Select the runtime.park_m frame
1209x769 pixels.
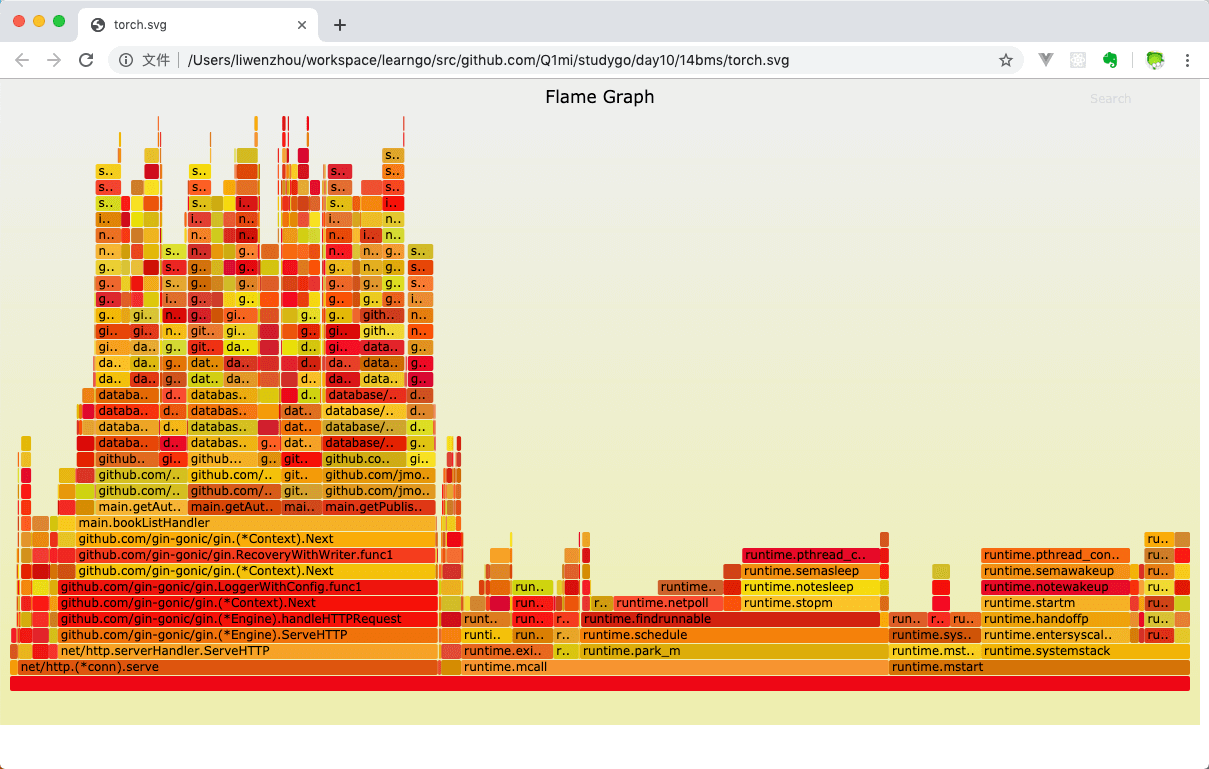pyautogui.click(x=734, y=651)
